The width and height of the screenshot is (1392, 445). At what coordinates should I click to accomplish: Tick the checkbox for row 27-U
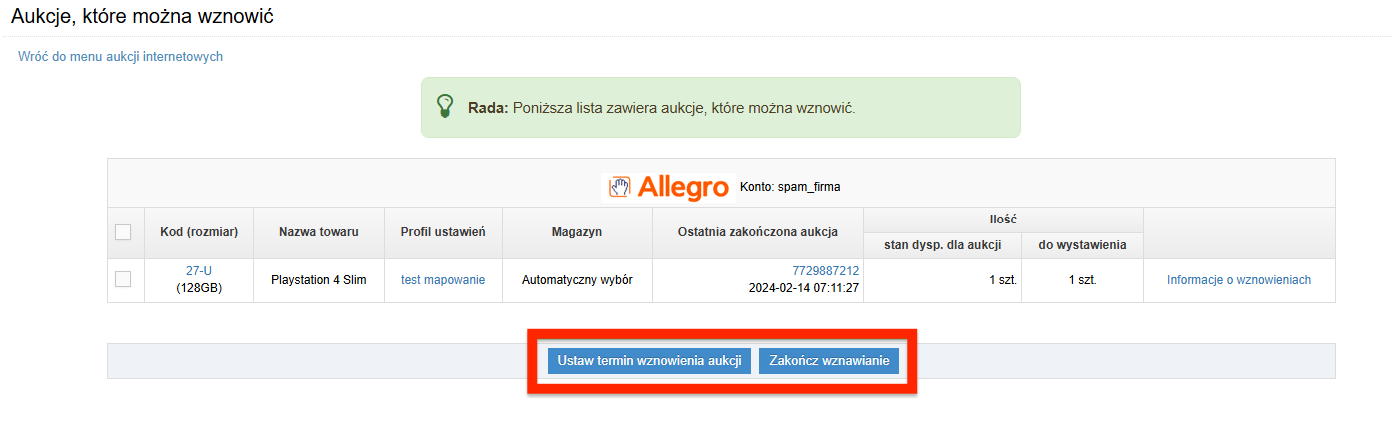click(123, 280)
